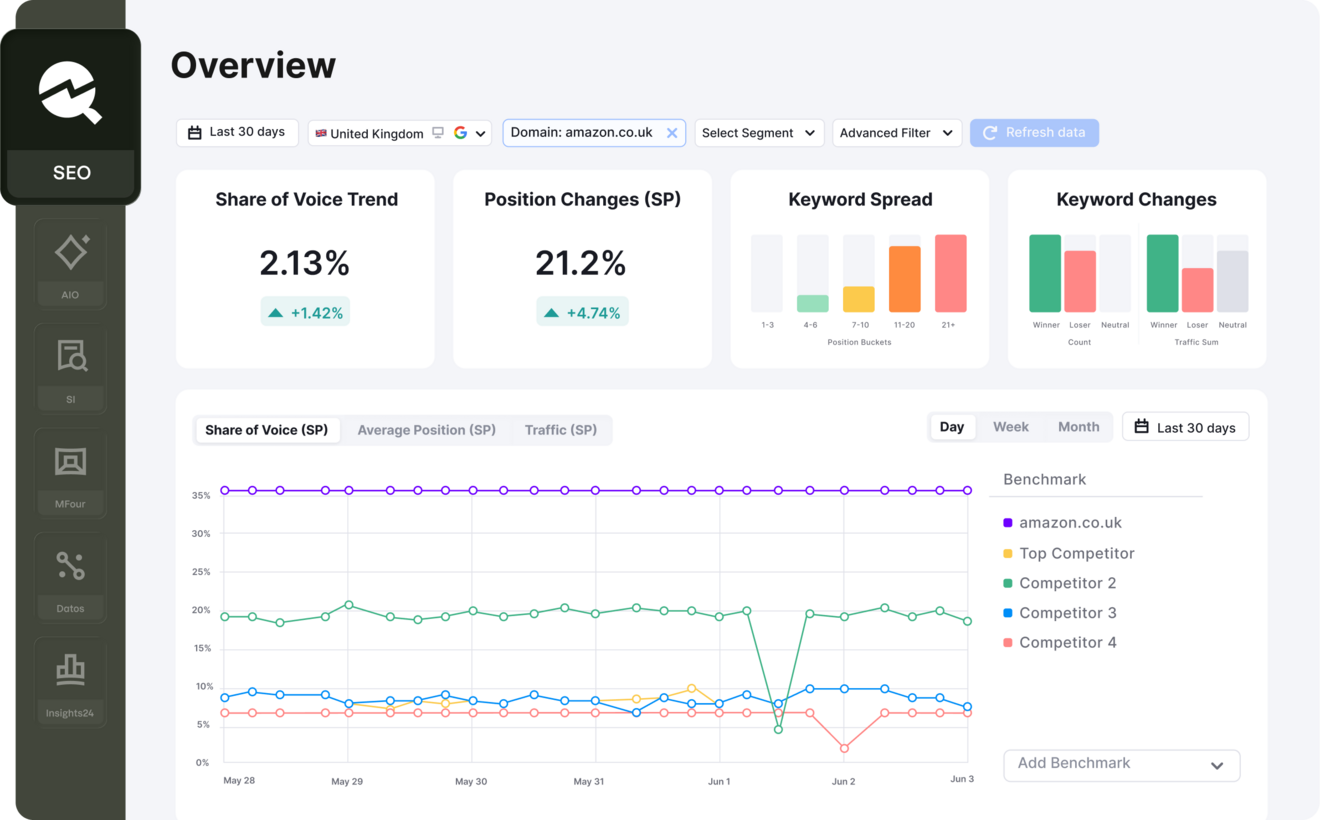The image size is (1320, 820).
Task: Open the AIO sidebar icon
Action: click(70, 263)
